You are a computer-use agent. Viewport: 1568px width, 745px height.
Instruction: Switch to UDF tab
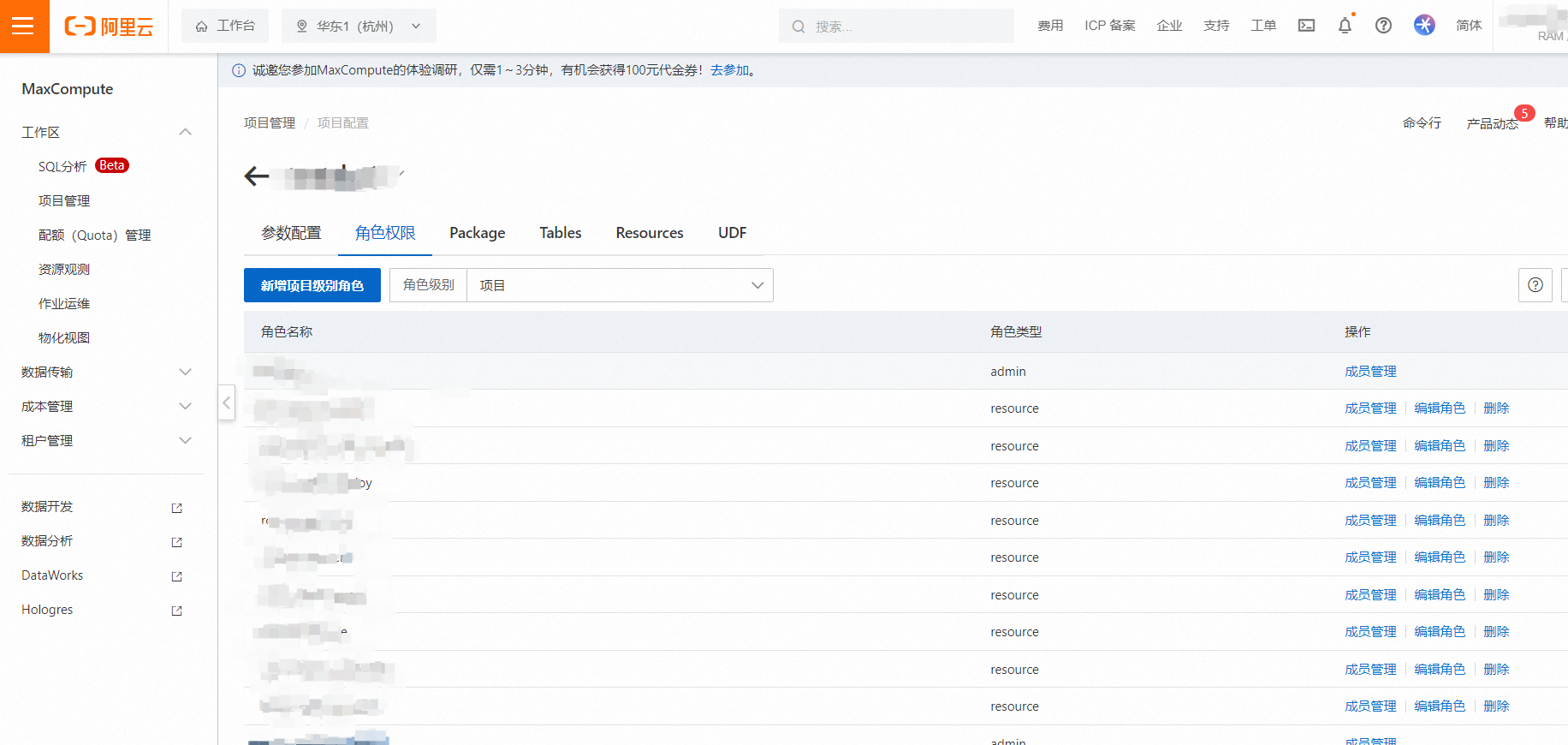coord(733,233)
